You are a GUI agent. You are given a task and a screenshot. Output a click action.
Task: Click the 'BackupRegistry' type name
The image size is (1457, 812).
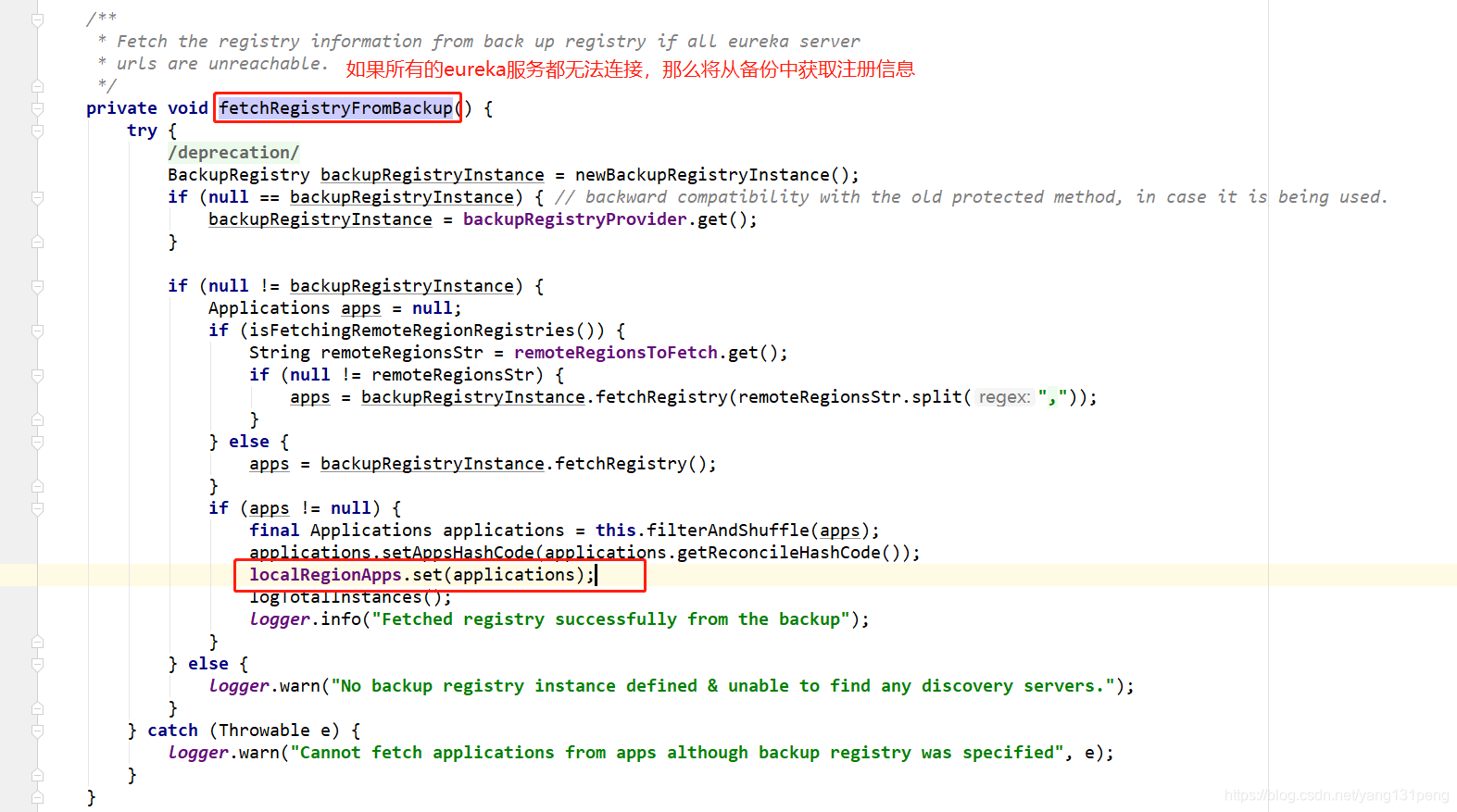click(x=239, y=175)
